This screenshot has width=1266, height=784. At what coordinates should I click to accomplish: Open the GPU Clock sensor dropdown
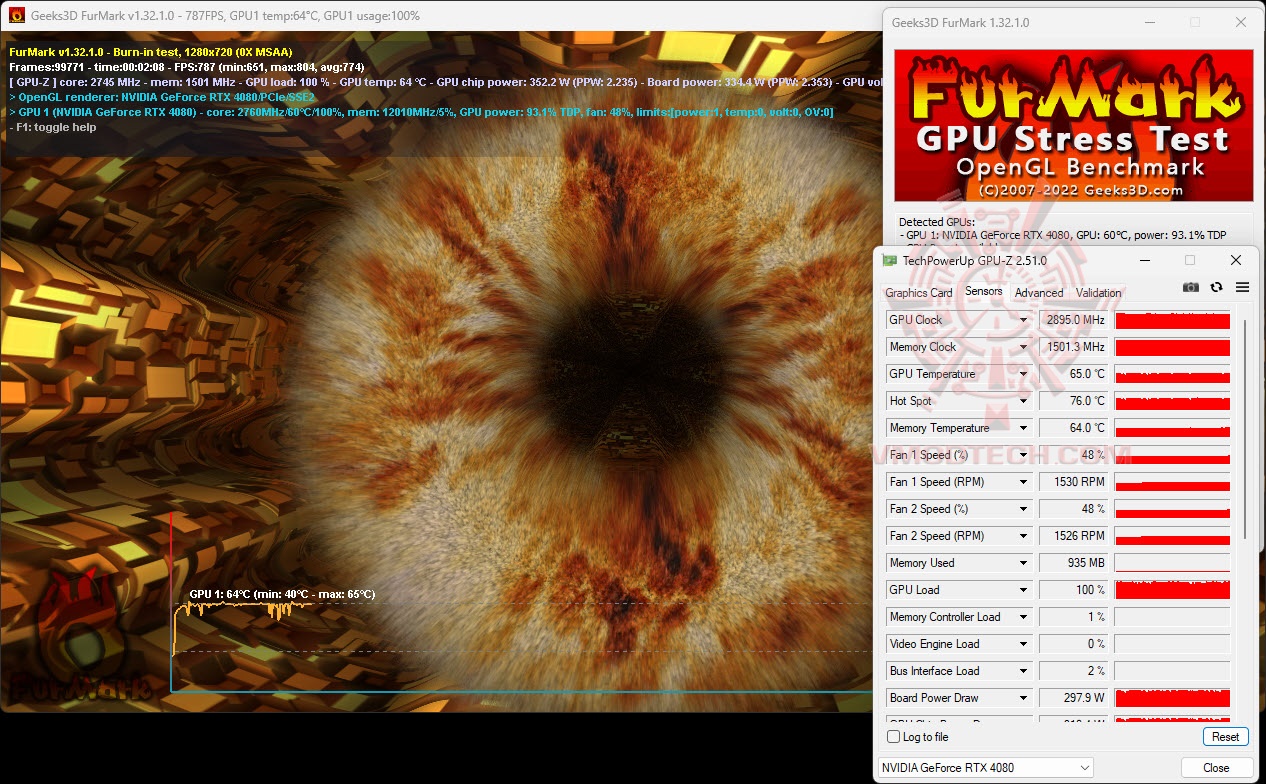point(1023,320)
